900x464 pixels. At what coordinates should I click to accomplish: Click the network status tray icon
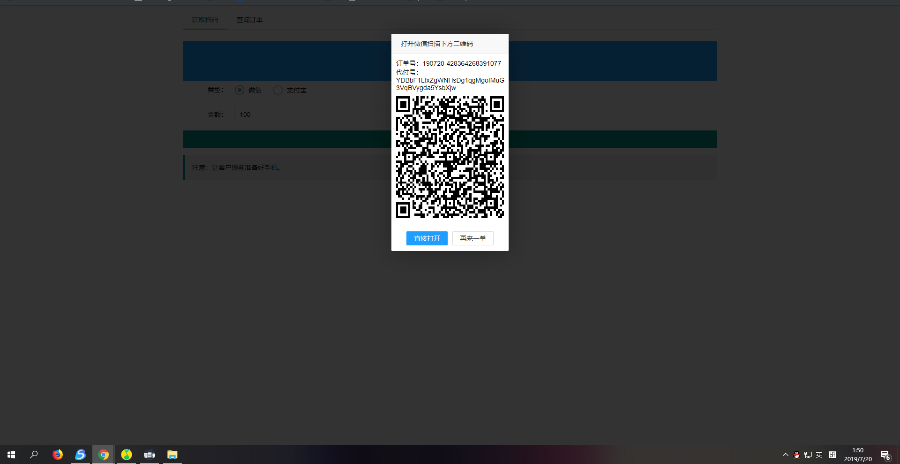pos(808,455)
